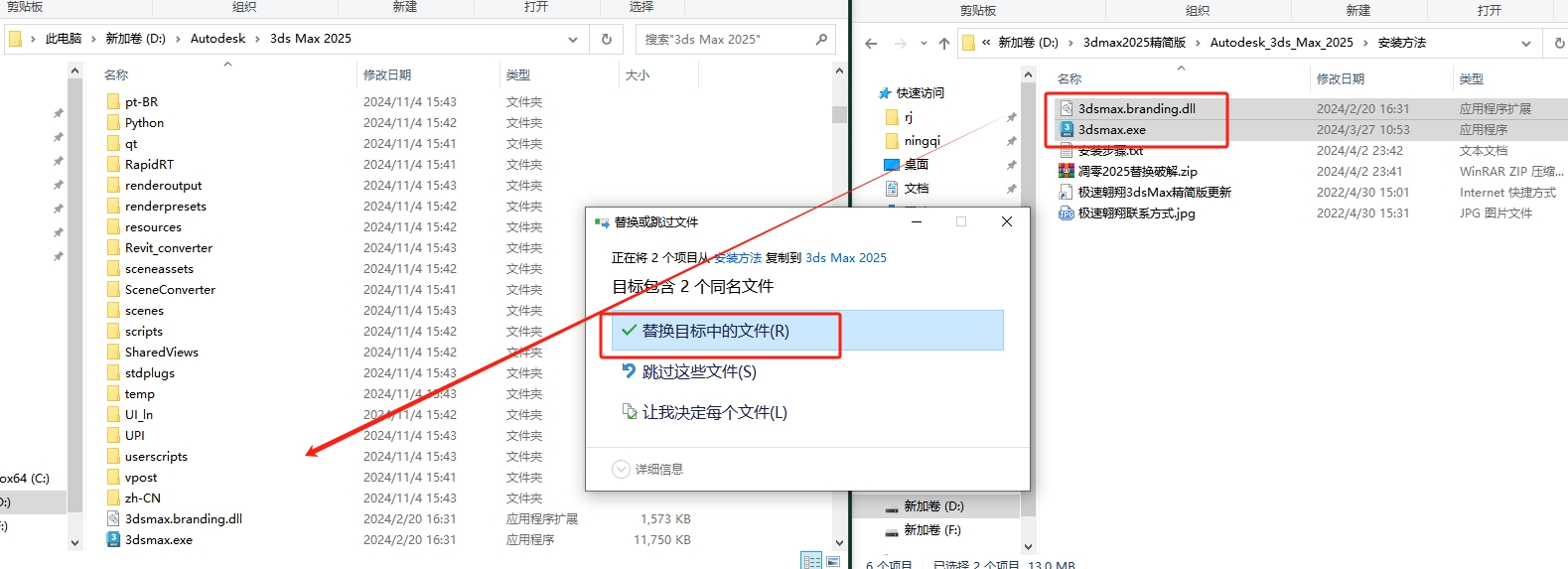Select the qt folder icon
The image size is (1568, 569).
113,143
